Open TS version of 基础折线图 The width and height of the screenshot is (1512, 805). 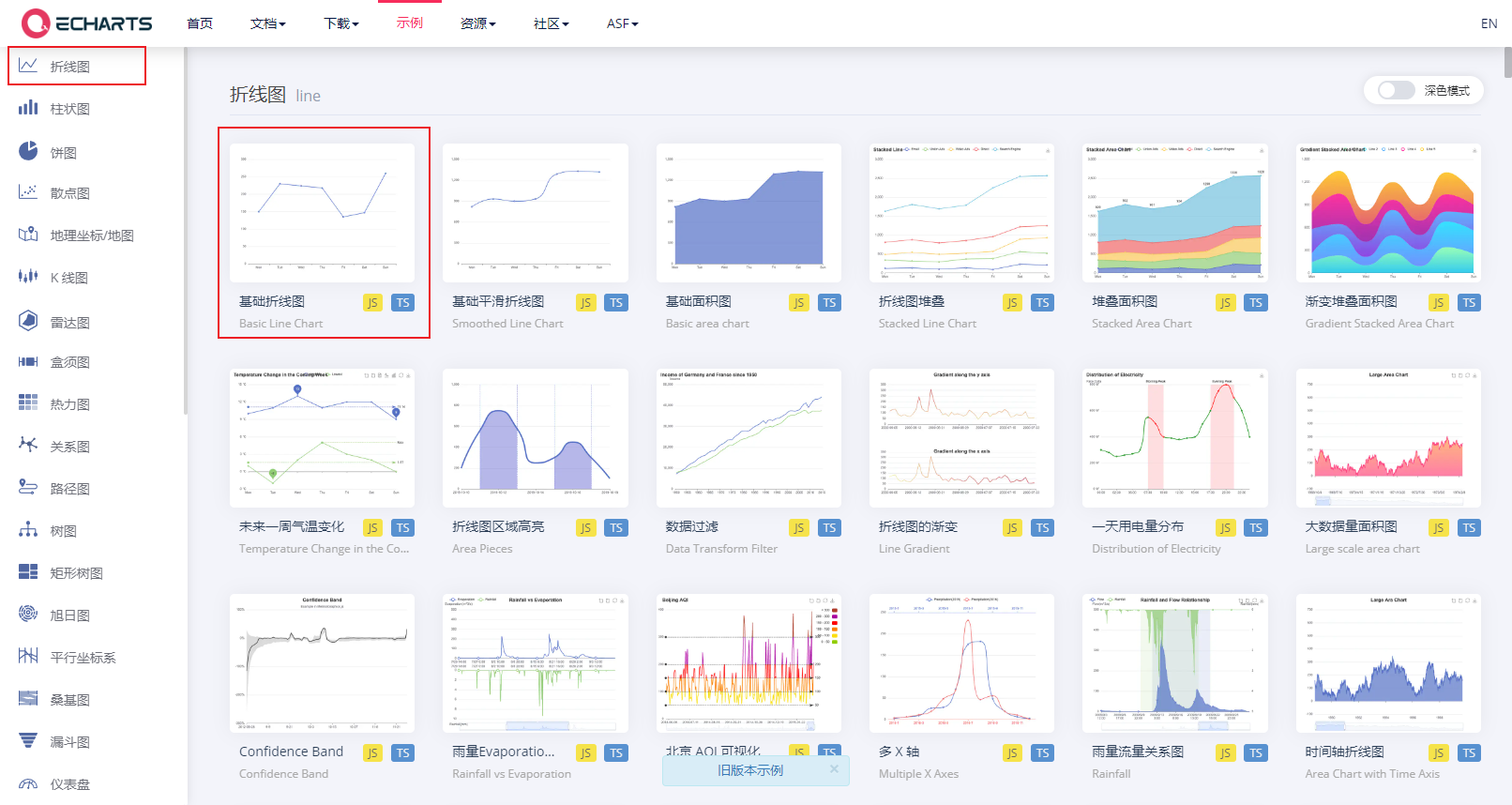402,302
